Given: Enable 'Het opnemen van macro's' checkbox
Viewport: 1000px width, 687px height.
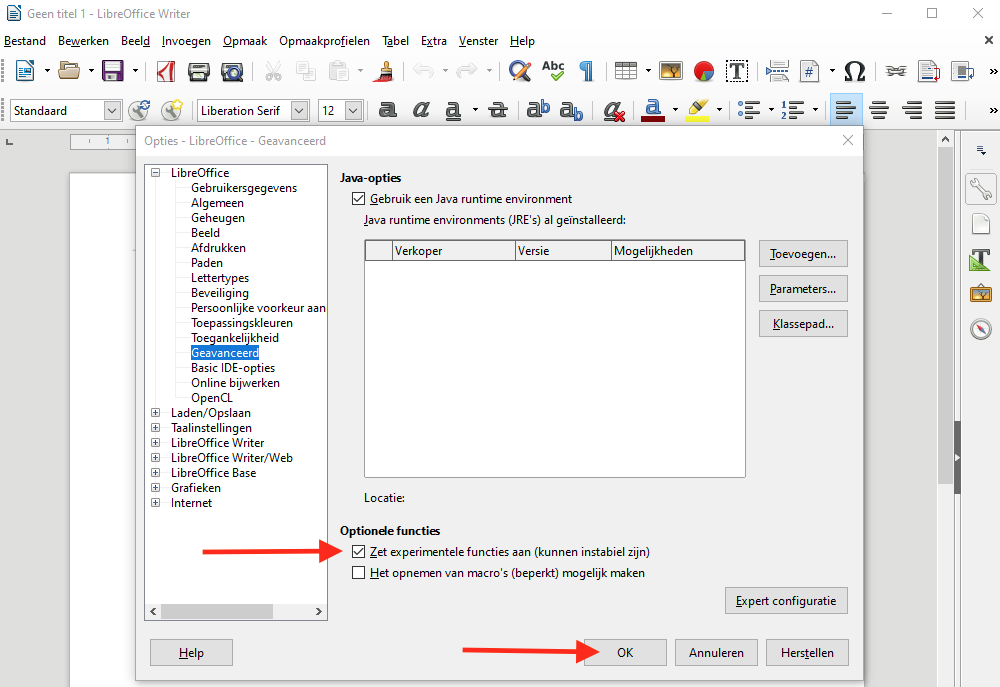Looking at the screenshot, I should 359,574.
